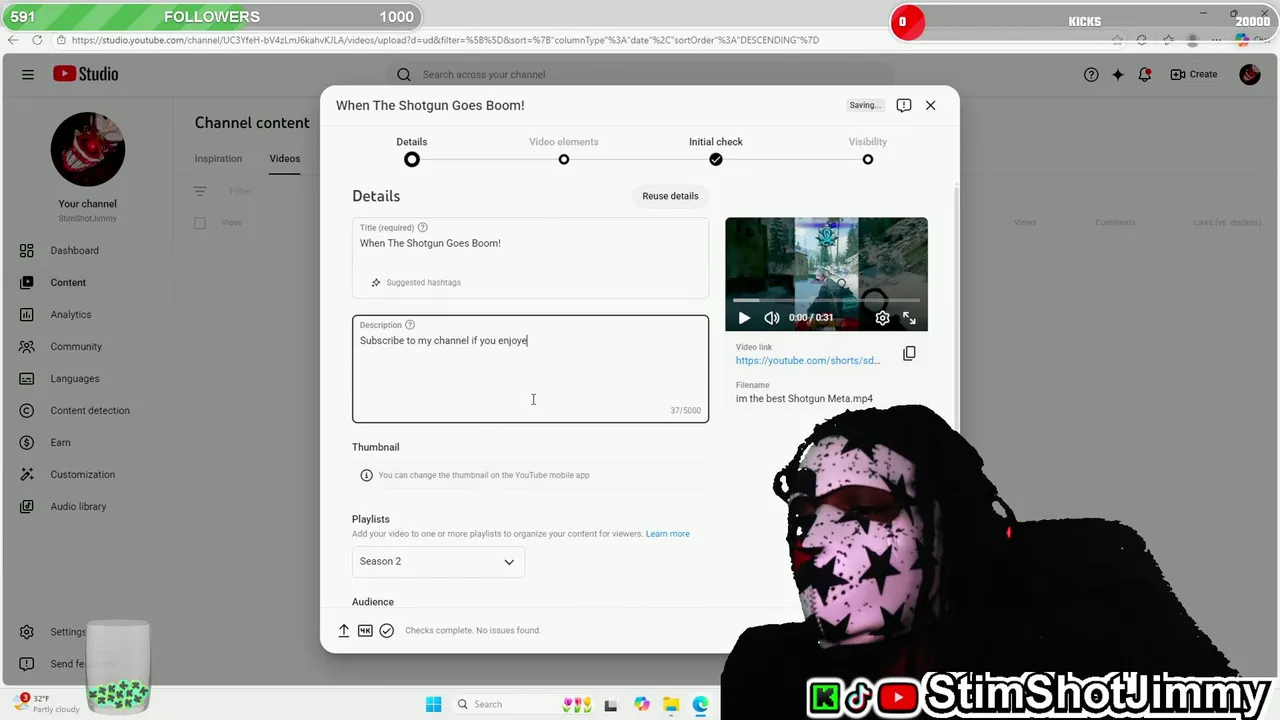Close the upload dialog with X
1280x720 pixels.
tap(930, 105)
